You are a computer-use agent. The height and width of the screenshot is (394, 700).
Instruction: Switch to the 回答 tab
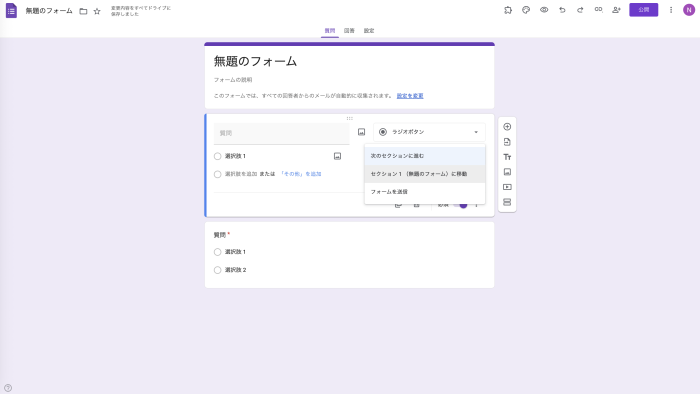pos(349,31)
